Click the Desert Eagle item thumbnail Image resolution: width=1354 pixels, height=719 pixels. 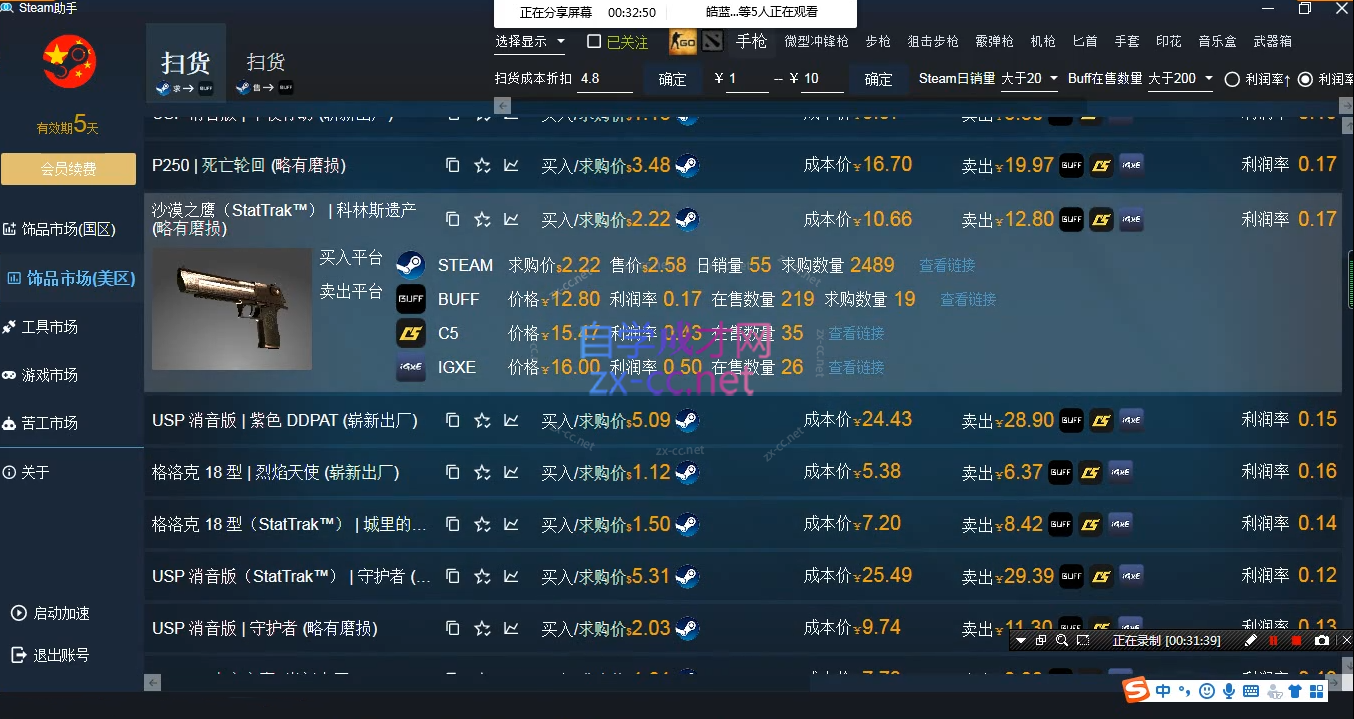tap(232, 309)
